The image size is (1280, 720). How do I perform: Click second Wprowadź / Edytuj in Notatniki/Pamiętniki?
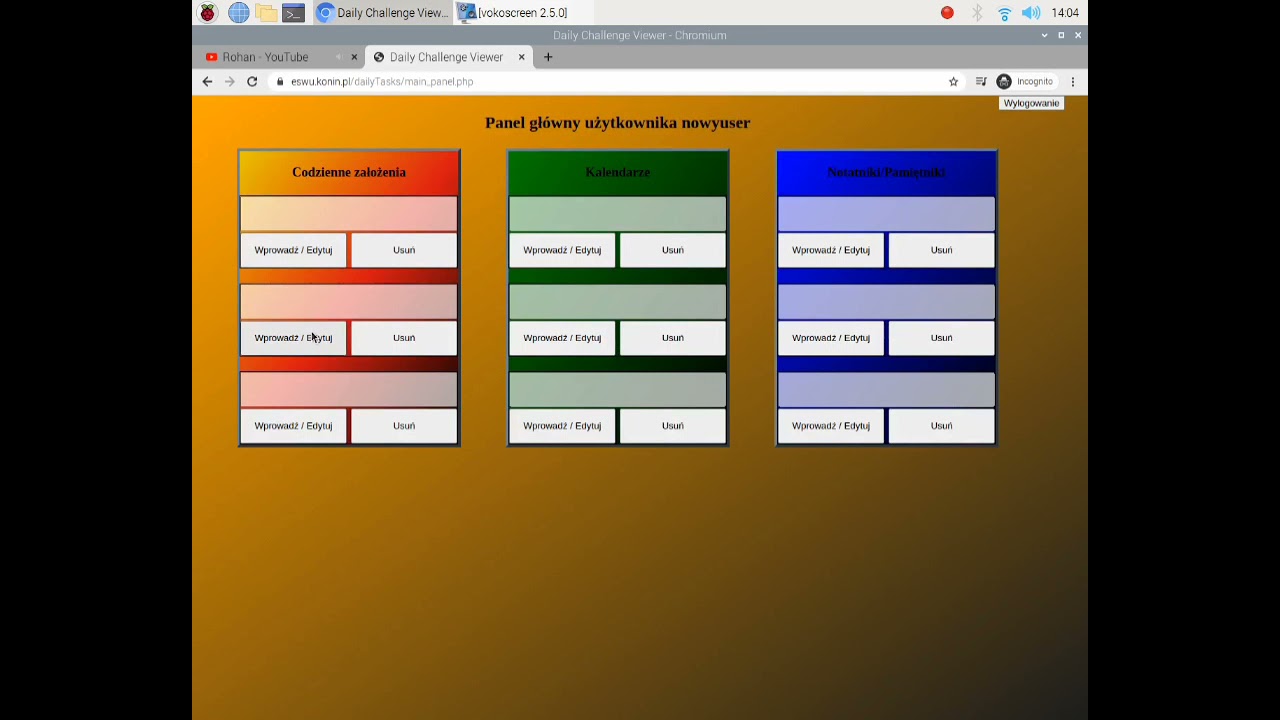point(831,338)
